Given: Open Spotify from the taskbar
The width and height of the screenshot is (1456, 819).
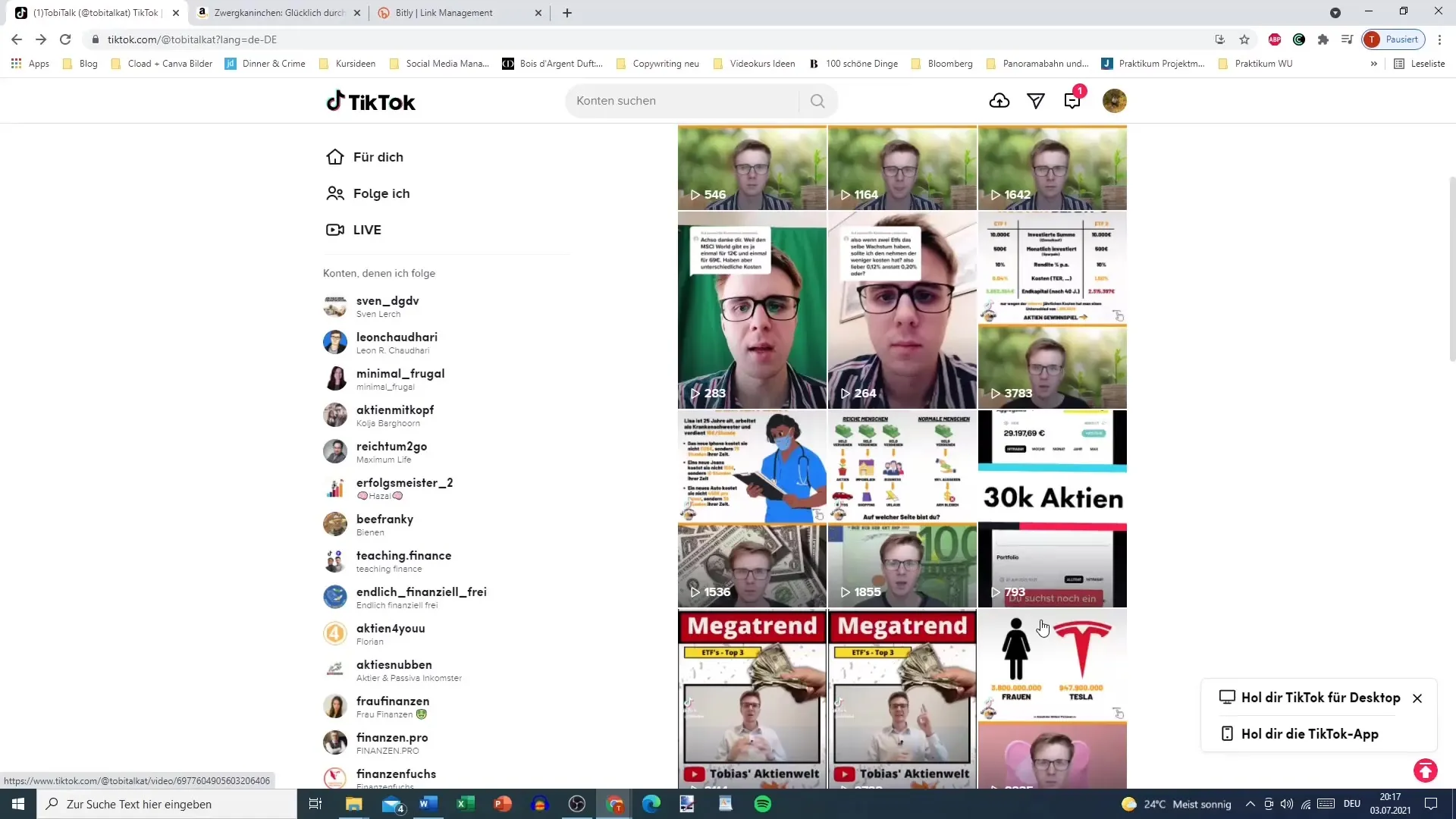Looking at the screenshot, I should (763, 804).
